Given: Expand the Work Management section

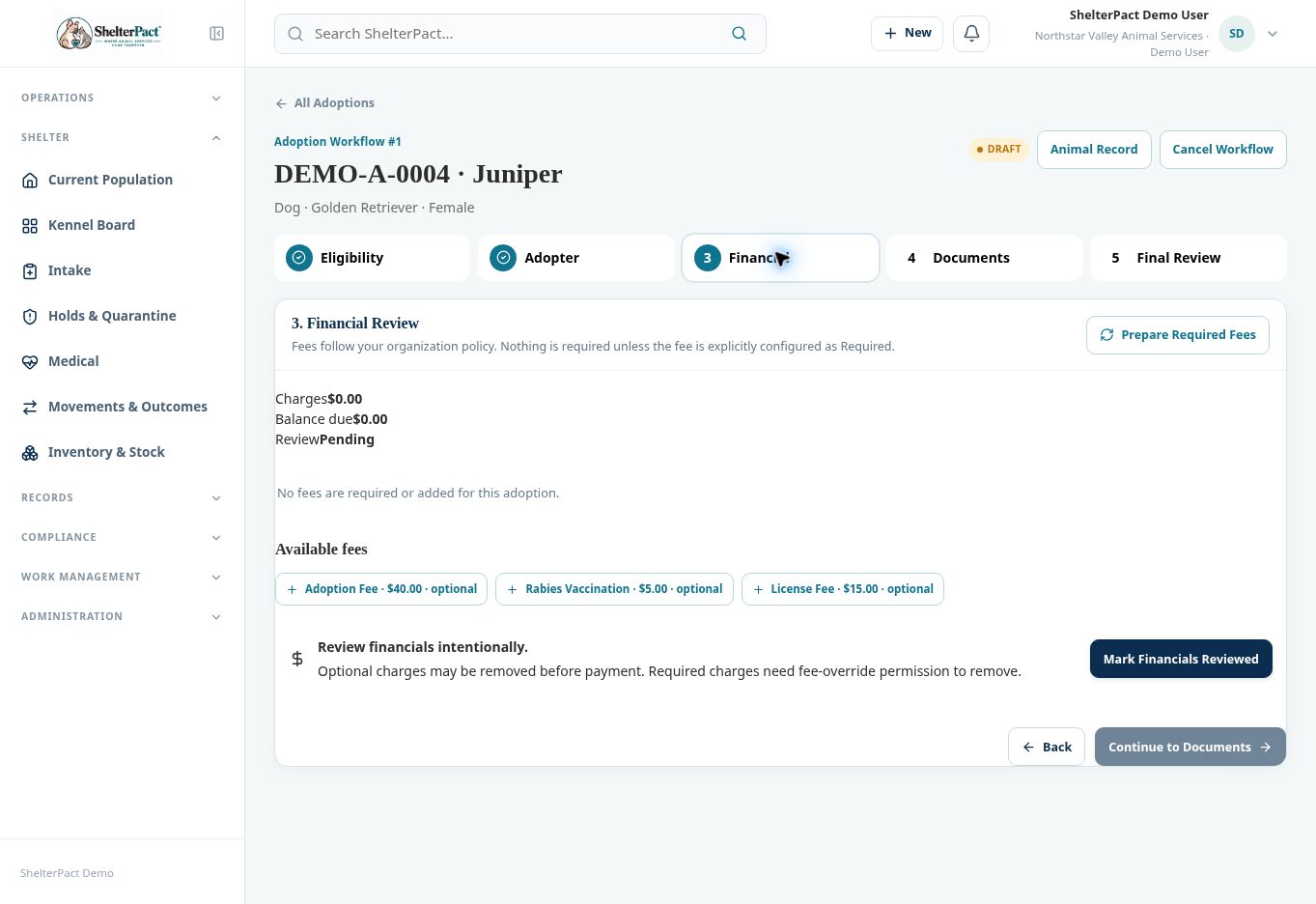Looking at the screenshot, I should coord(122,577).
